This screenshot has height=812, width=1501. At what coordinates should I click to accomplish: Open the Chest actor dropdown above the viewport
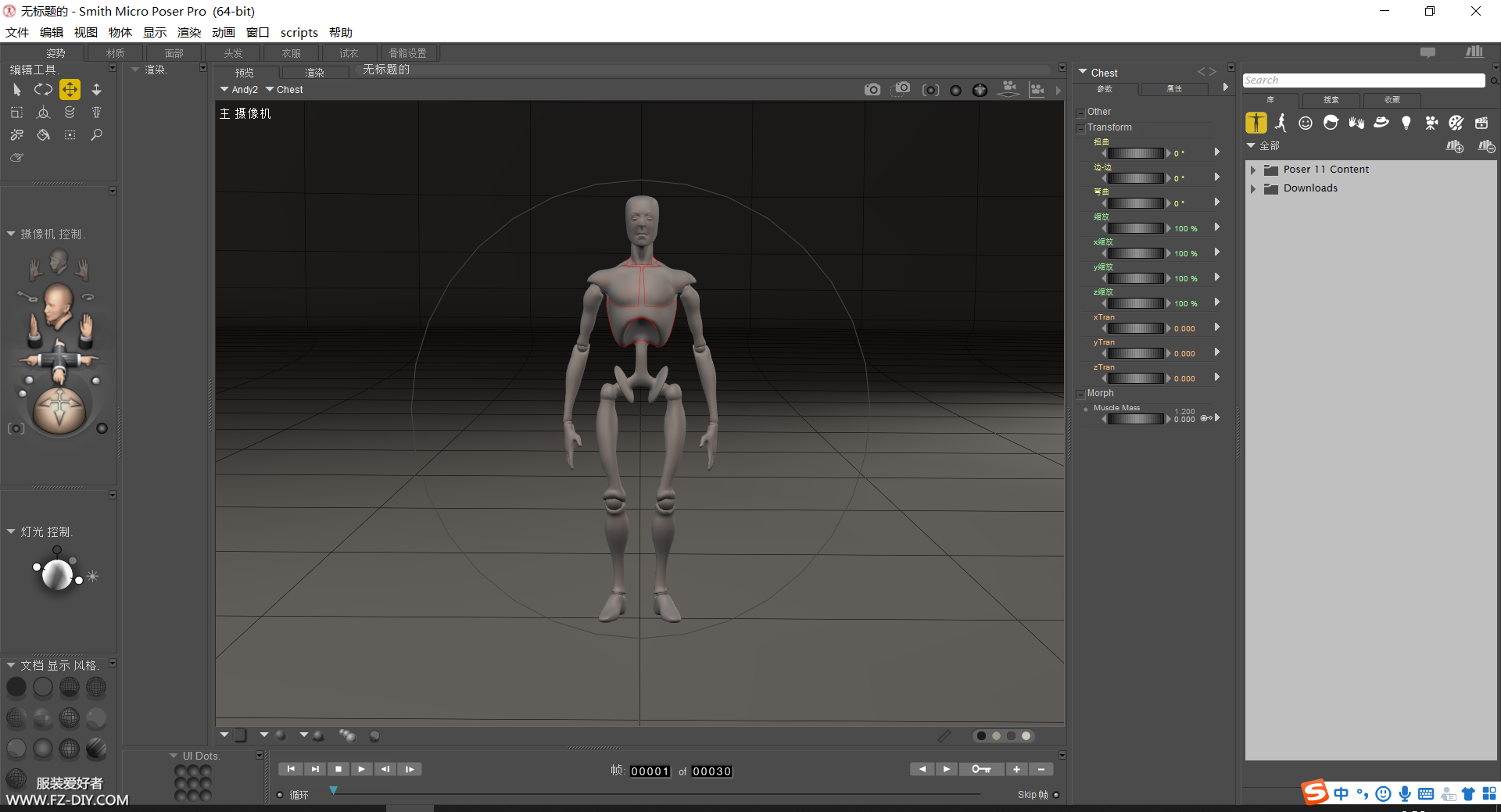click(285, 90)
